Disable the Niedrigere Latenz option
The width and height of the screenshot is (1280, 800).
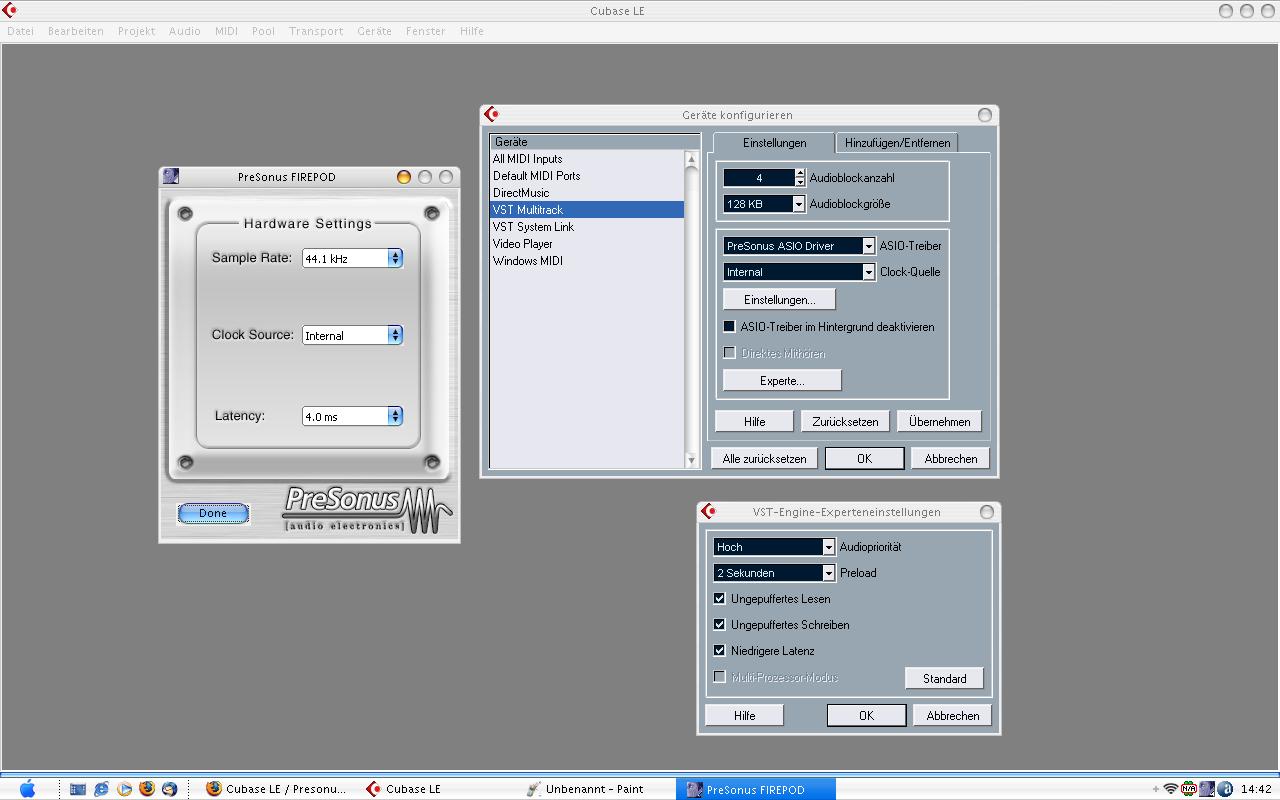tap(719, 650)
